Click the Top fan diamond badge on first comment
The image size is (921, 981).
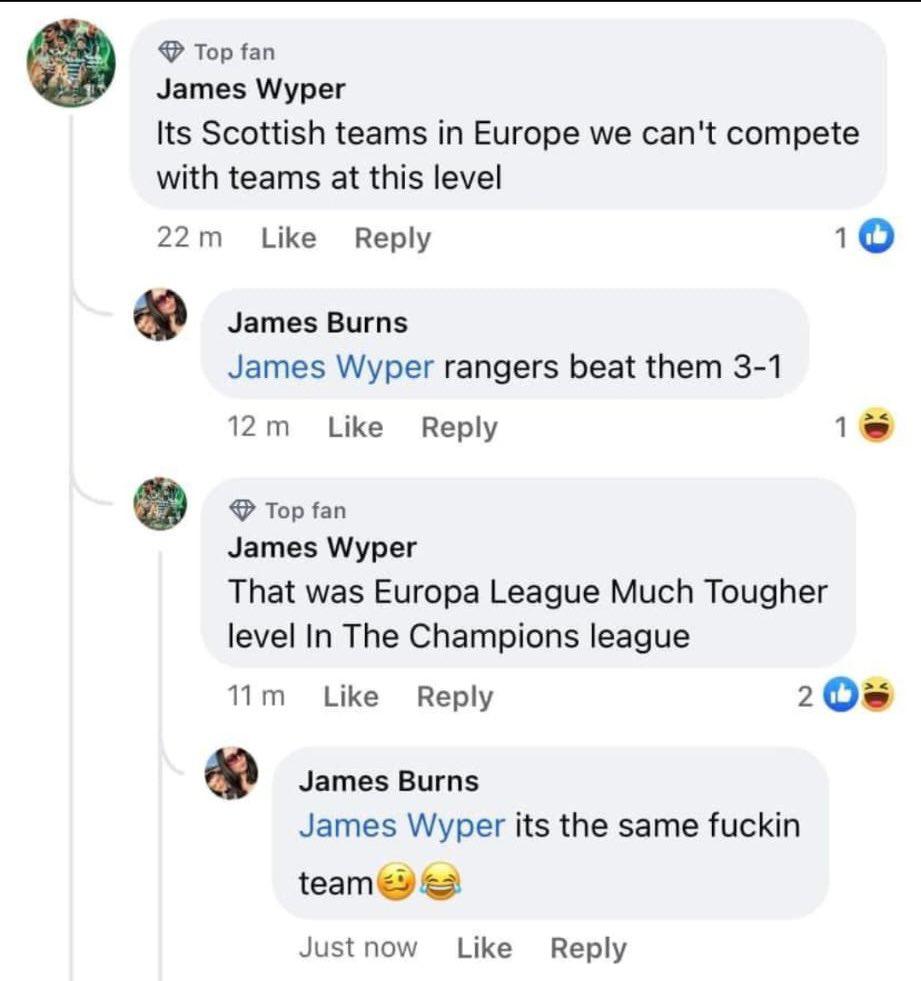click(171, 52)
